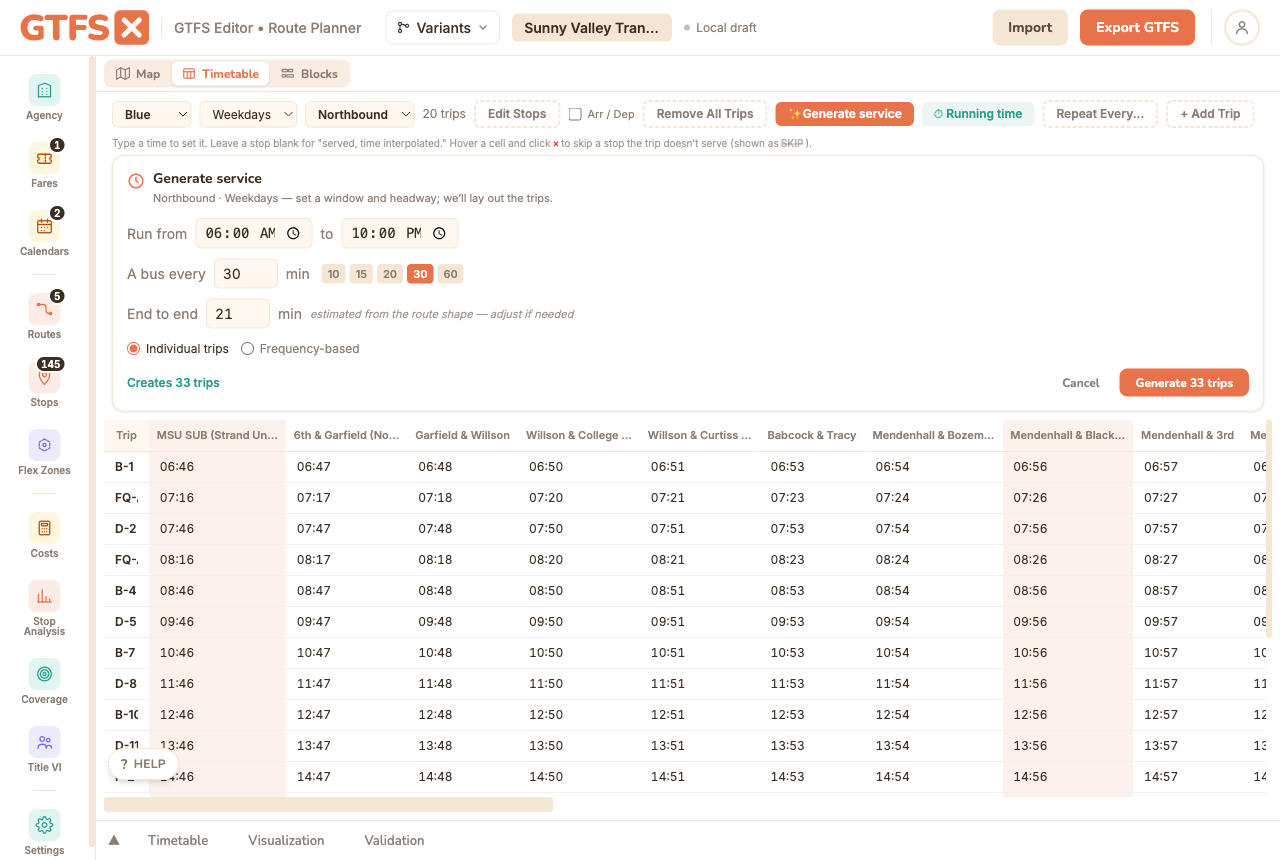Screen dimensions: 1280x860
Task: Open the Title VI sidebar icon
Action: tap(44, 742)
